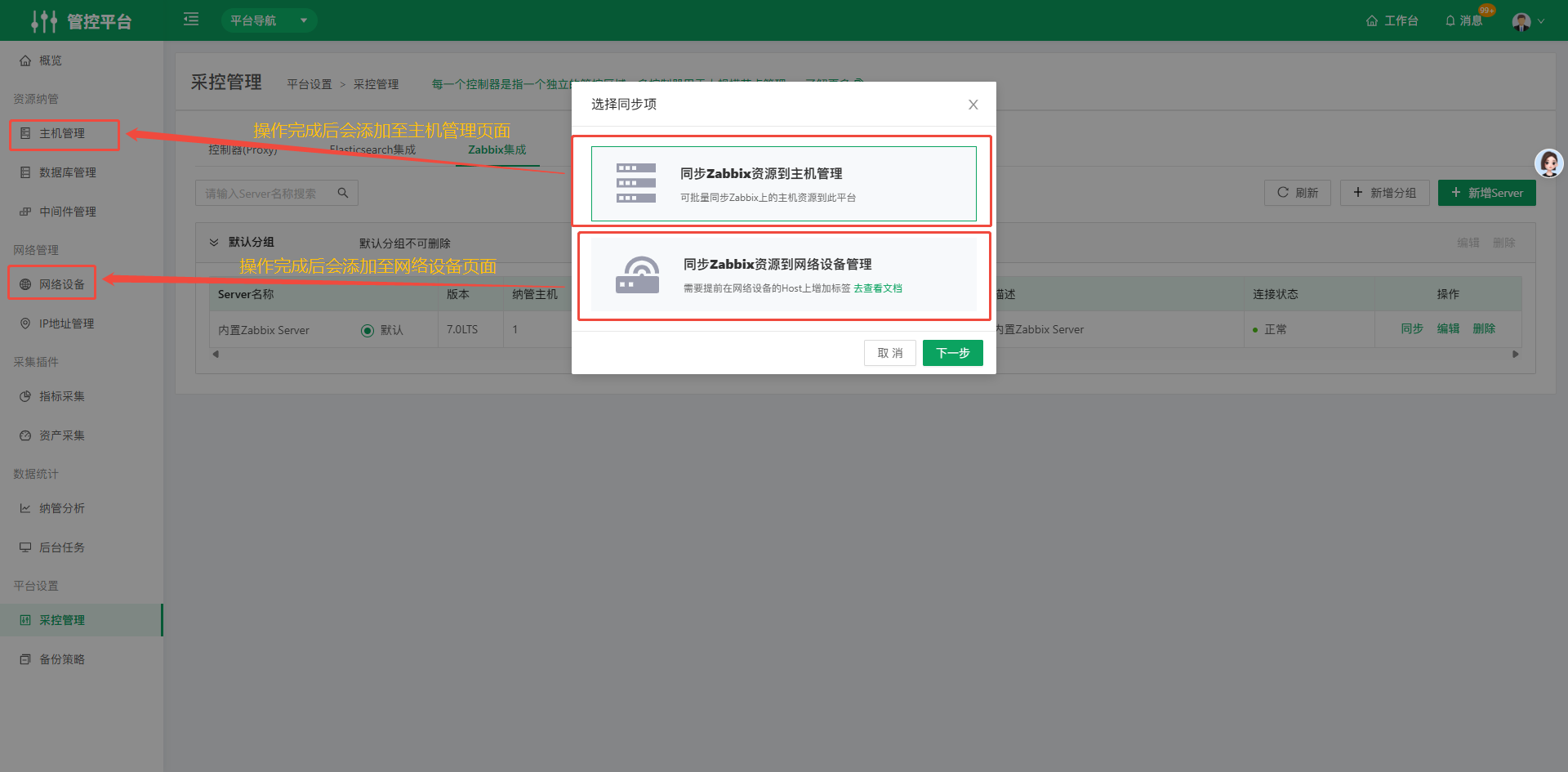
Task: Go to 概览 in sidebar
Action: 82,60
